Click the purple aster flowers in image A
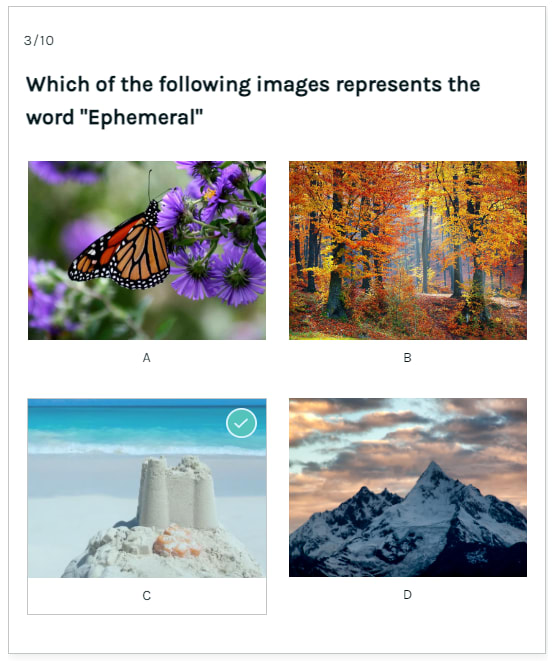The height and width of the screenshot is (661, 556). (219, 236)
